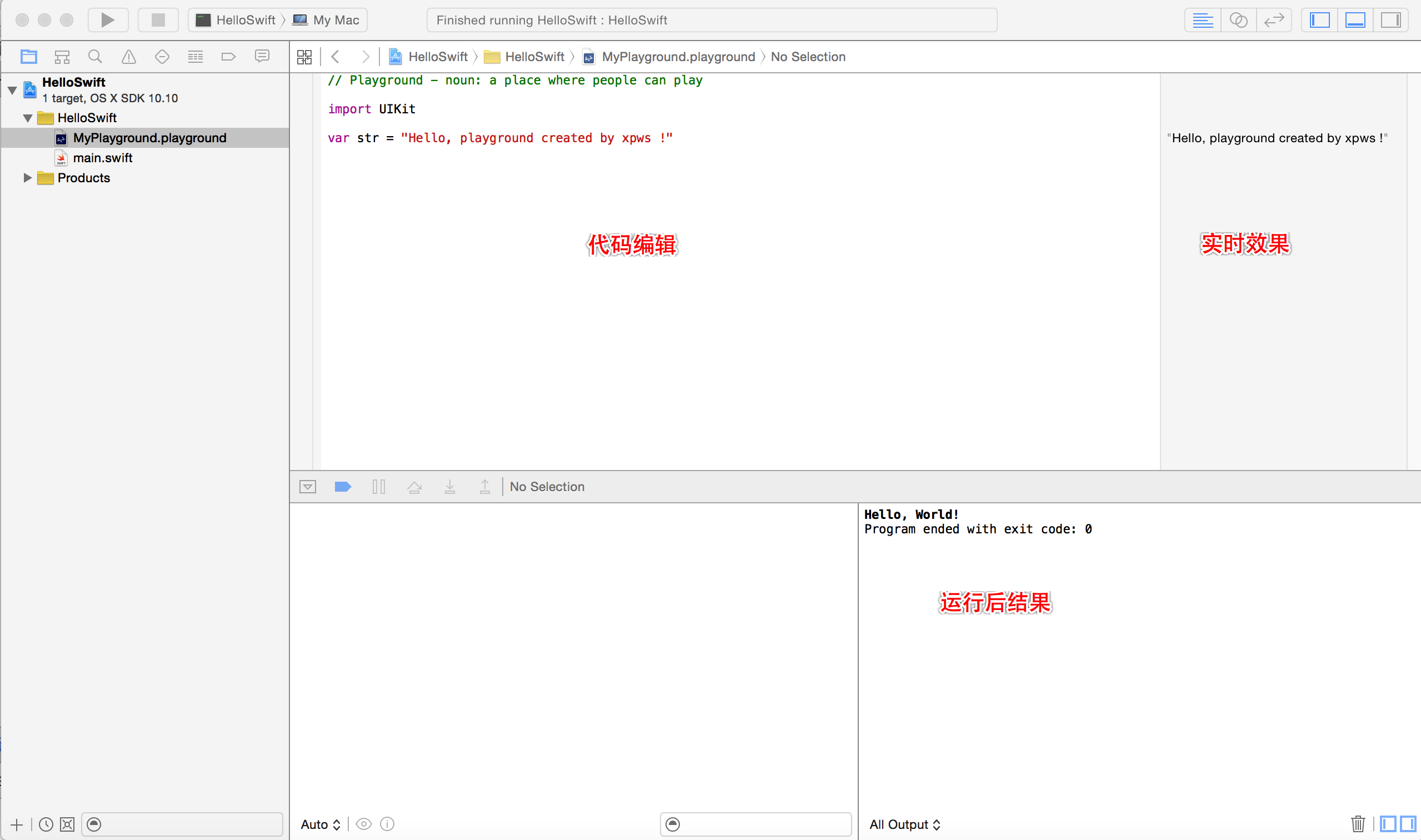This screenshot has width=1421, height=840.
Task: Open the Breakpoint navigator tab
Action: click(229, 57)
